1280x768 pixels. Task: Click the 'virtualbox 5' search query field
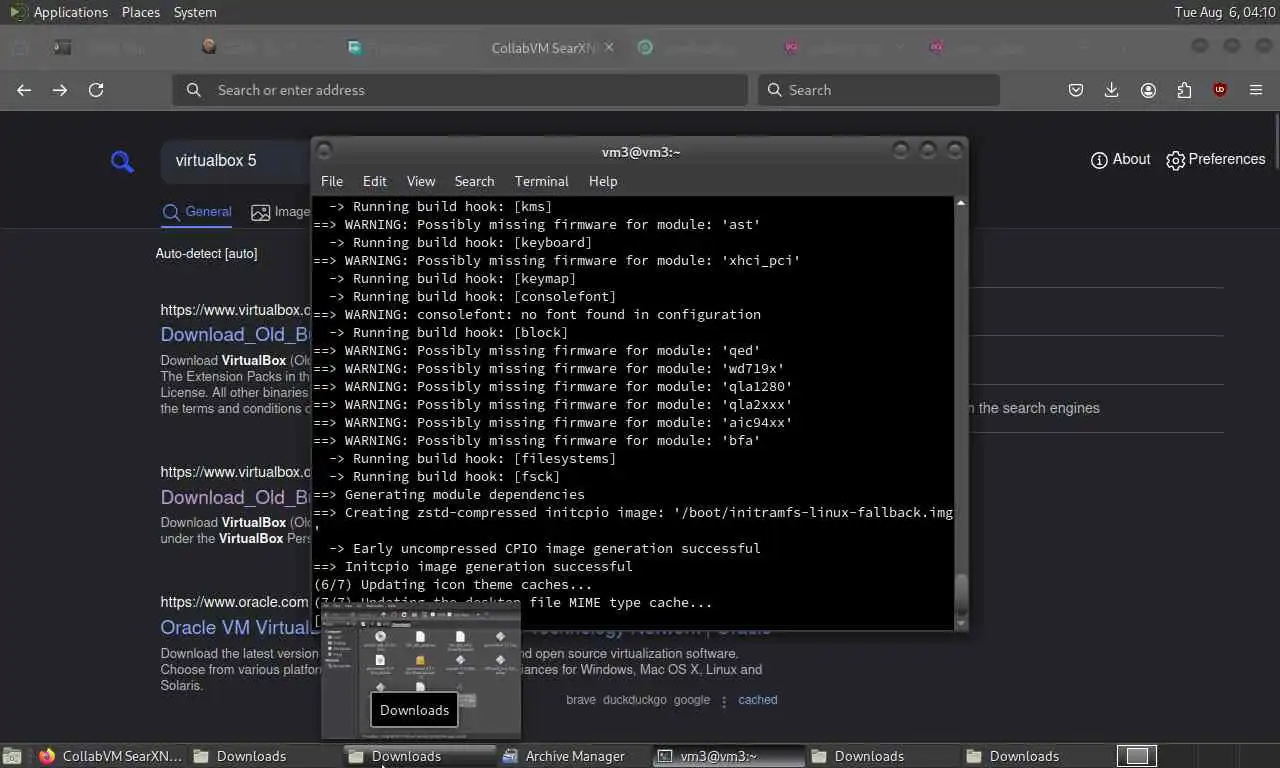click(237, 161)
